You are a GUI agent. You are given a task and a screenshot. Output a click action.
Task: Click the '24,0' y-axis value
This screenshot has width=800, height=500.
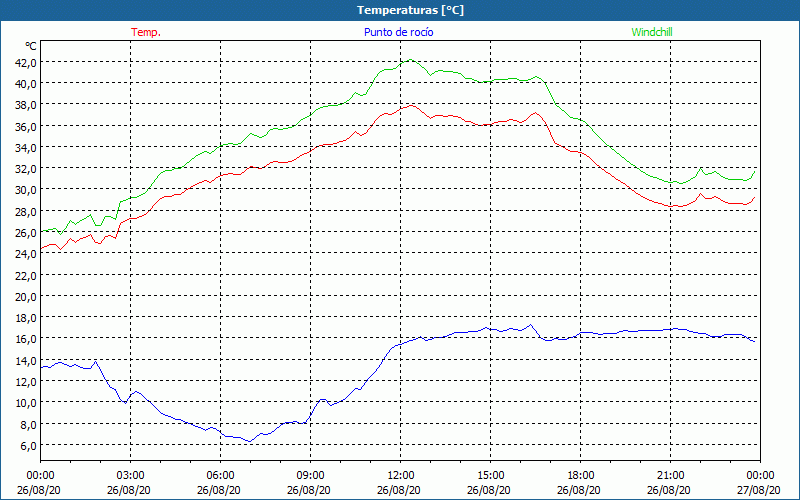27,254
